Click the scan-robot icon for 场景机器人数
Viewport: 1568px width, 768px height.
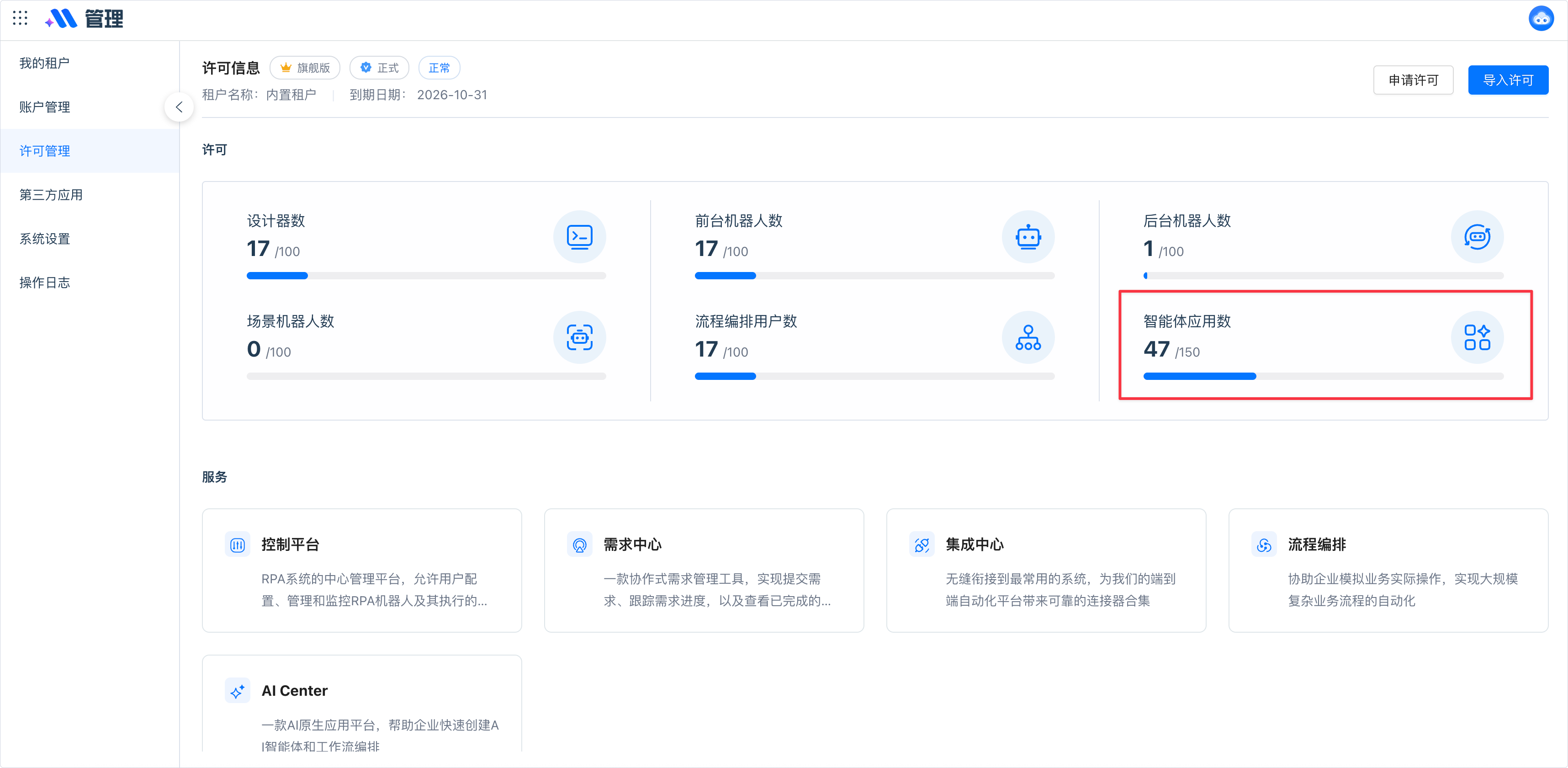click(579, 337)
